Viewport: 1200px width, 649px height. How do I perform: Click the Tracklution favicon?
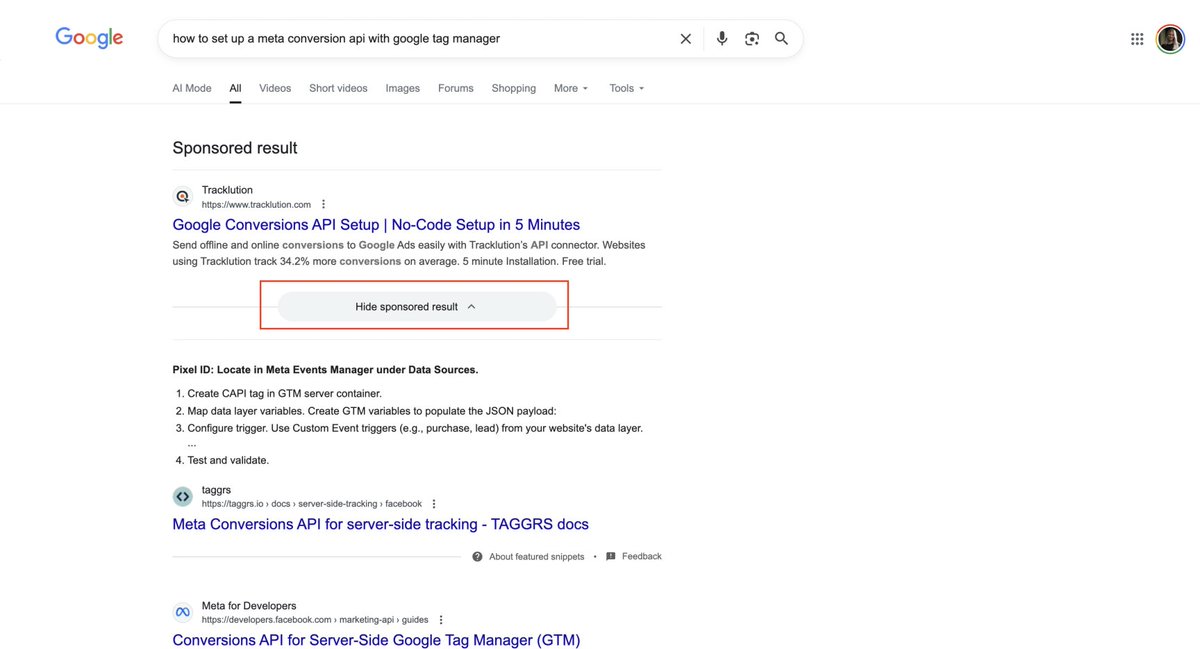182,197
